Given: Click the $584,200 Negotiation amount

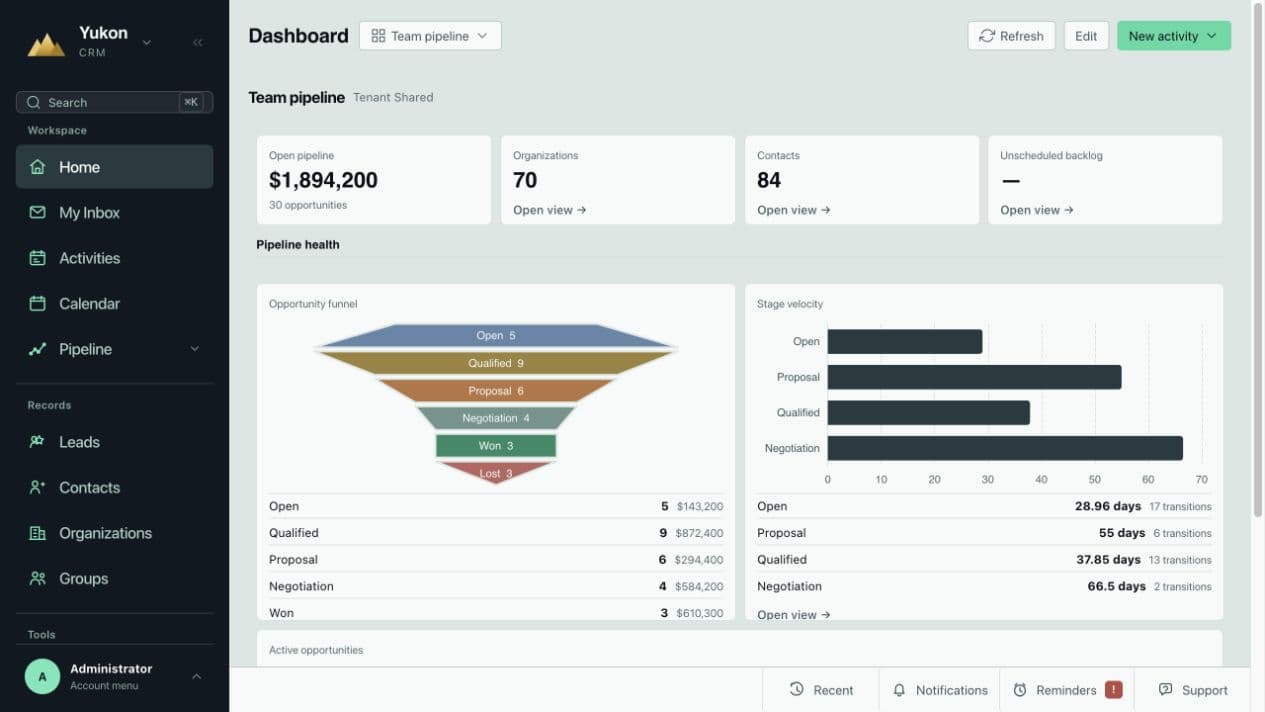Looking at the screenshot, I should tap(700, 586).
